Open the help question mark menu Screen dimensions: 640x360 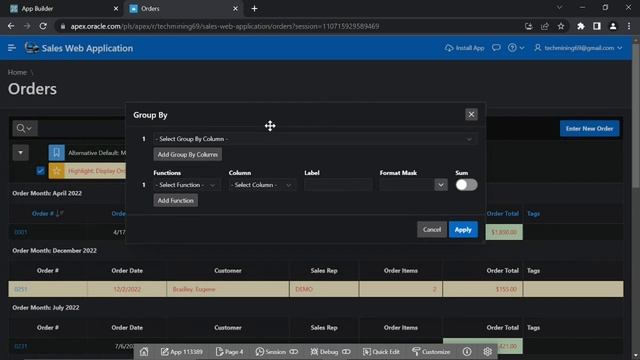point(516,48)
